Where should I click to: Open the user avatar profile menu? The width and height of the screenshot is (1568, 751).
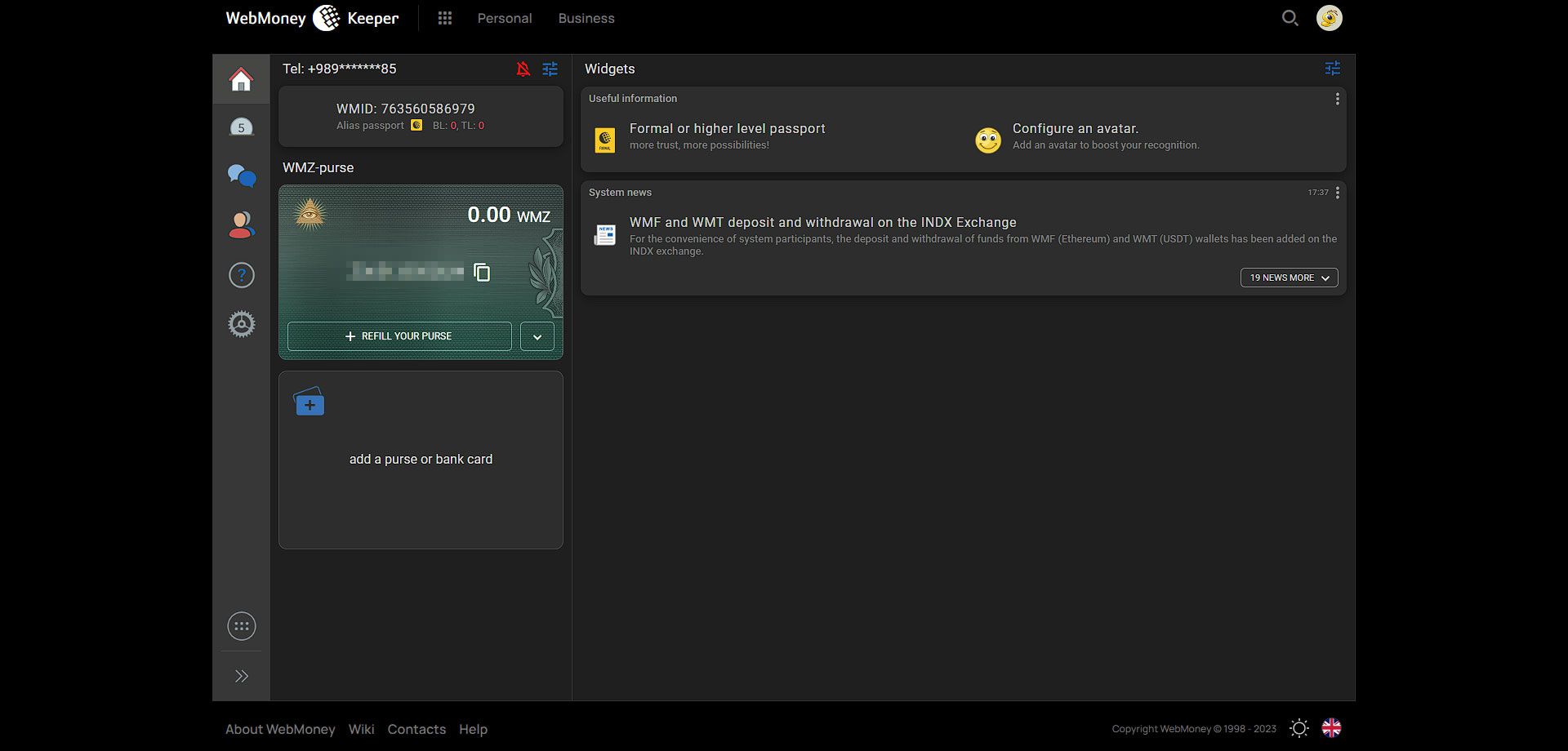(x=1330, y=18)
